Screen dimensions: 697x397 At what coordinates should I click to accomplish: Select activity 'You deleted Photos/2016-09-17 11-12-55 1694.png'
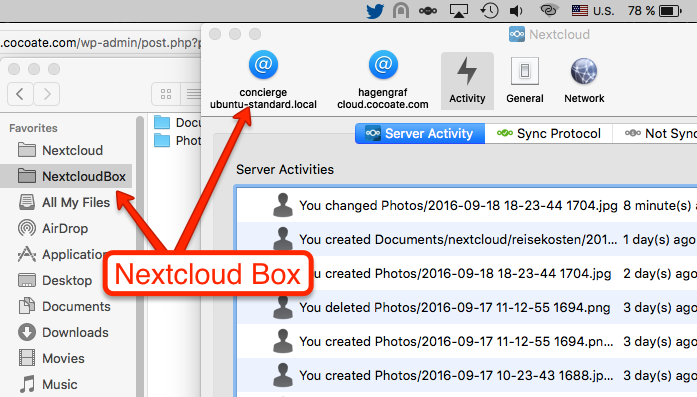click(467, 307)
